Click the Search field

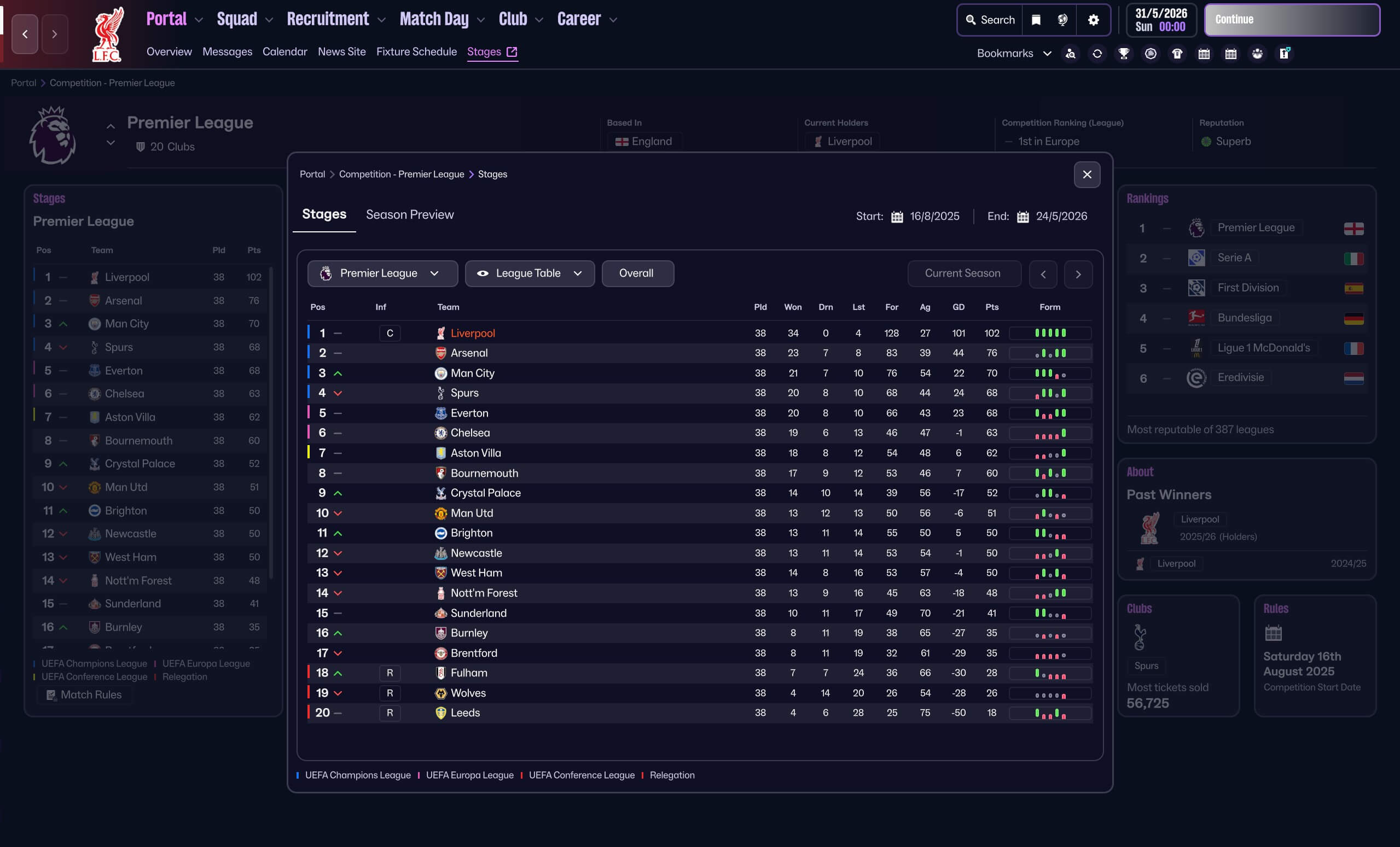(x=990, y=20)
